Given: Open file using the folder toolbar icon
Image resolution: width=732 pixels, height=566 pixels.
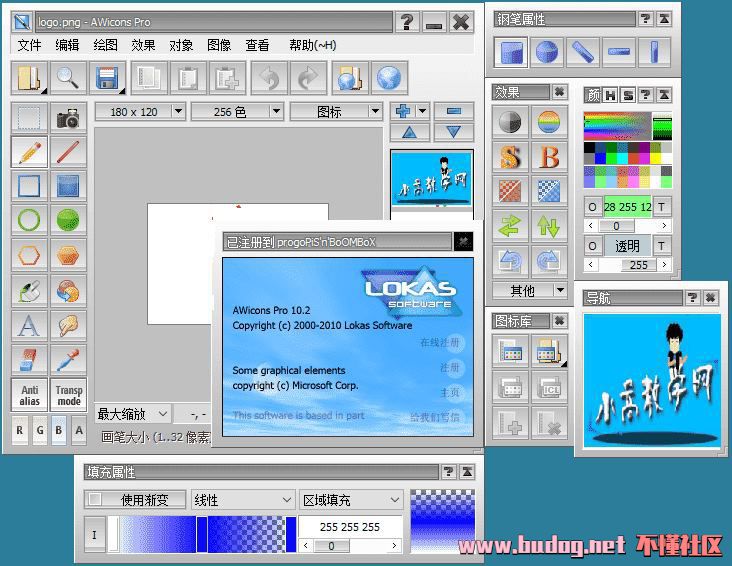Looking at the screenshot, I should pyautogui.click(x=29, y=78).
